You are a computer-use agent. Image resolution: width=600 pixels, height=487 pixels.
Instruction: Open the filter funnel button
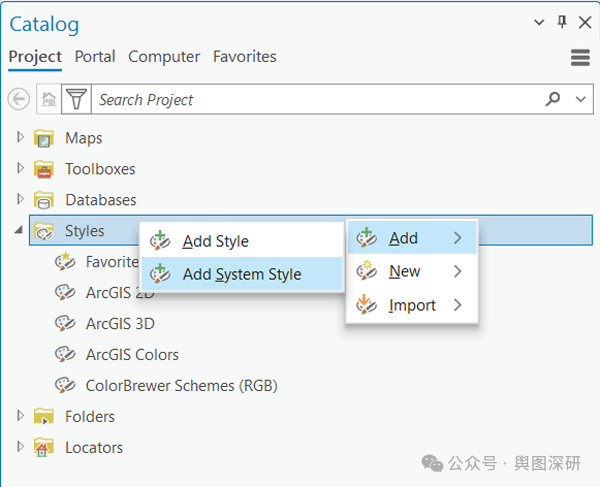coord(77,99)
